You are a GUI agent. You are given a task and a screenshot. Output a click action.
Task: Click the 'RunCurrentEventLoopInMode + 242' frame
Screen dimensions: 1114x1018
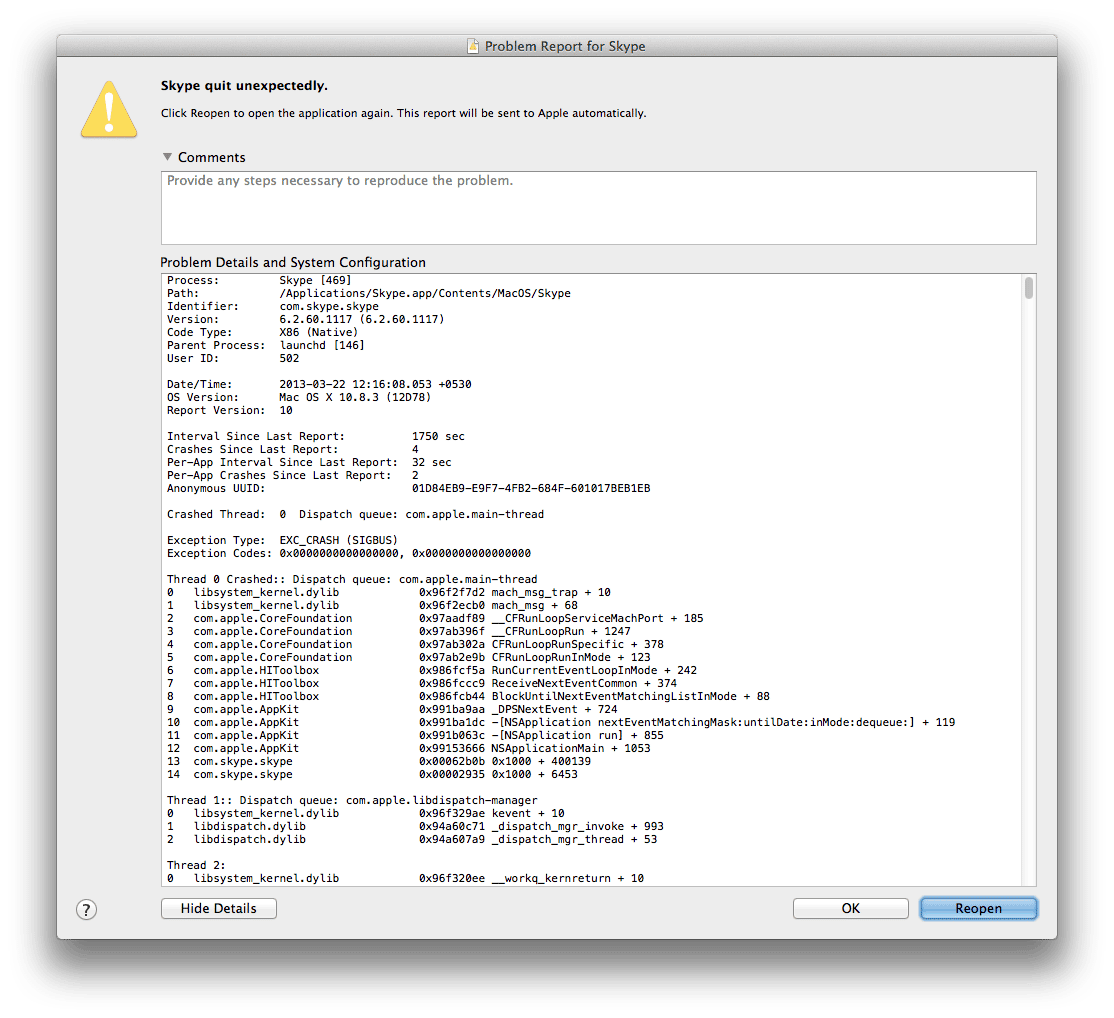[x=432, y=670]
